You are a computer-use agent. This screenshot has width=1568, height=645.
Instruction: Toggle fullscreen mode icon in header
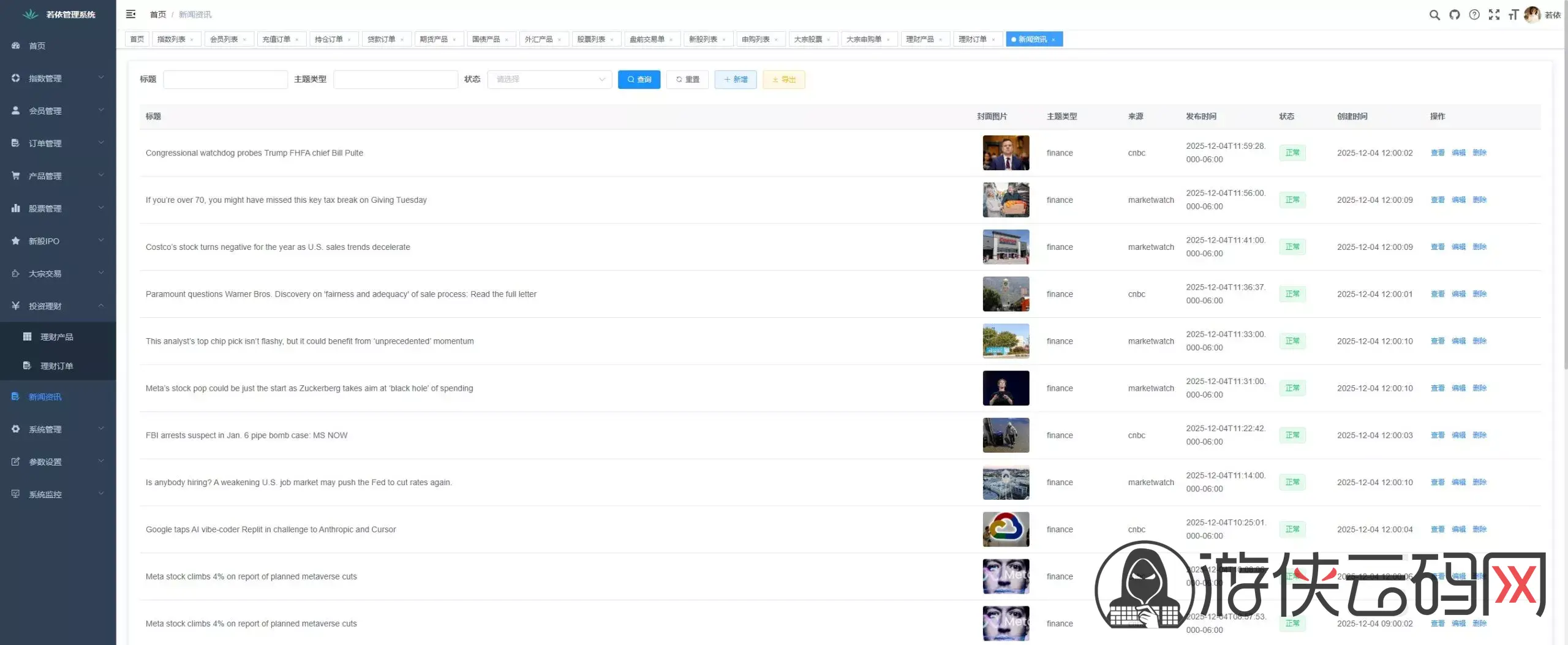pyautogui.click(x=1494, y=15)
